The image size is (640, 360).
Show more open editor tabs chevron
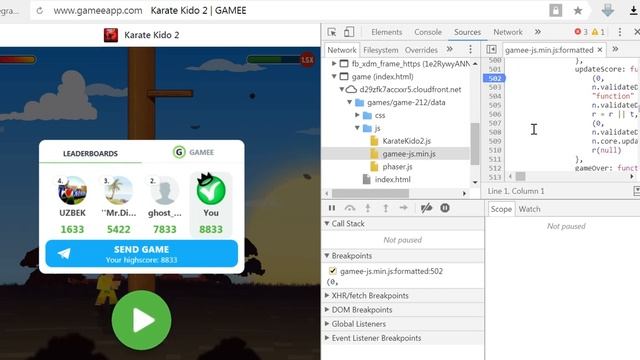(615, 49)
